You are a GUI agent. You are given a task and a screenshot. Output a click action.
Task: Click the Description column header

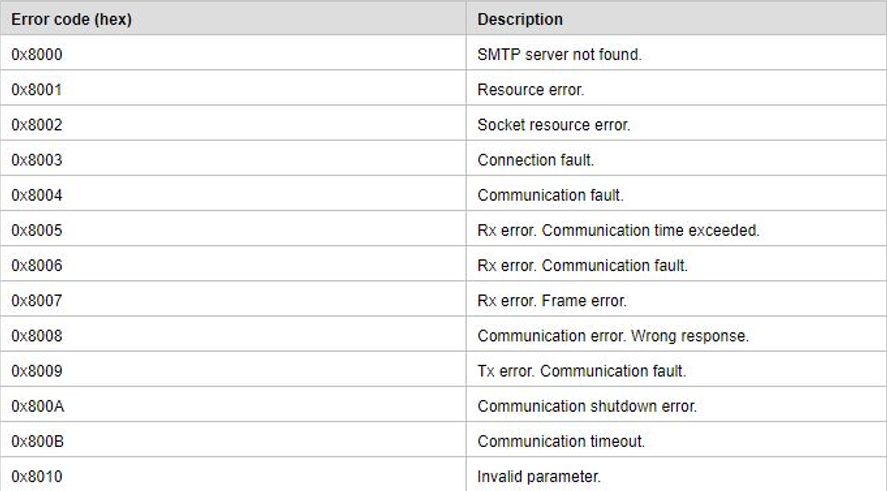tap(520, 19)
